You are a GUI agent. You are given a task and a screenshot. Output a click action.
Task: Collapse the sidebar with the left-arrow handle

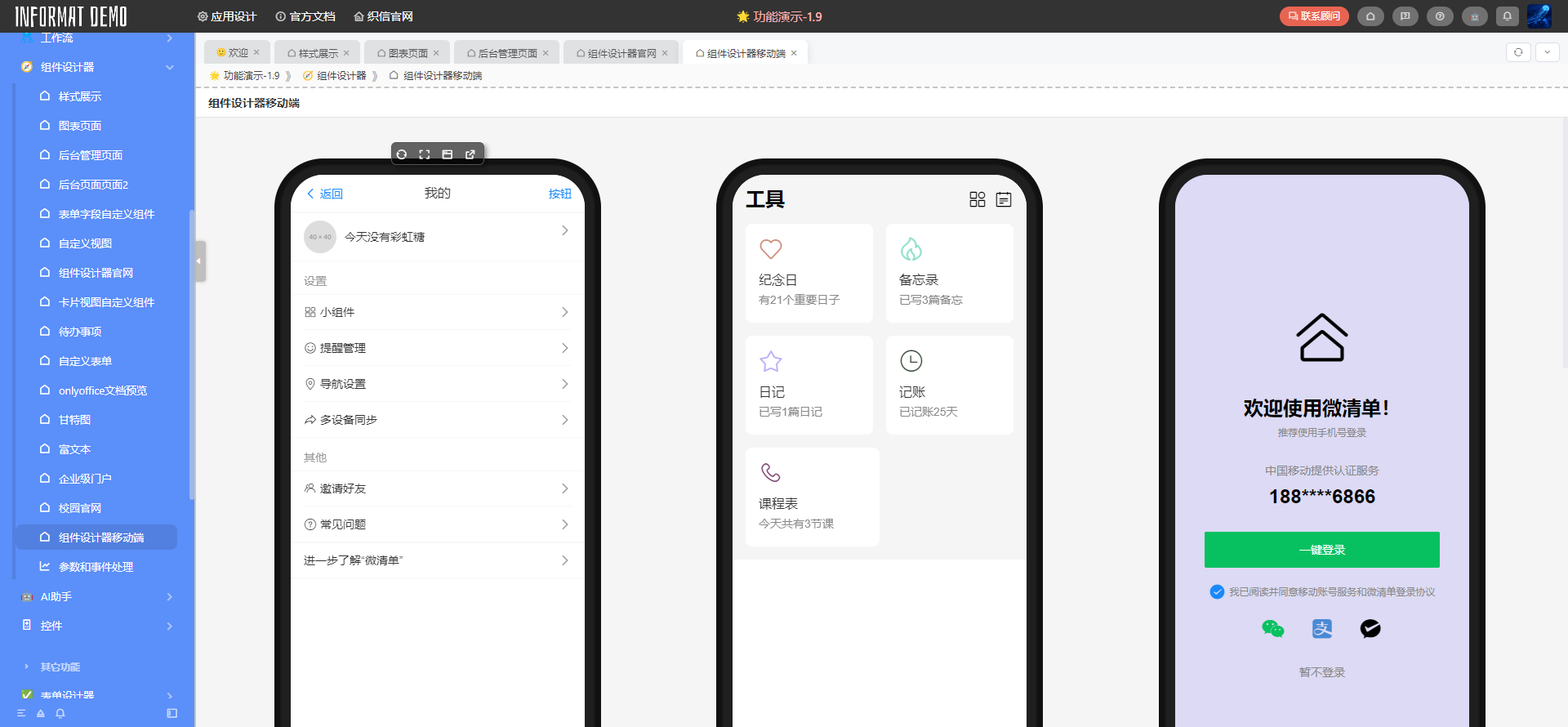click(x=200, y=261)
